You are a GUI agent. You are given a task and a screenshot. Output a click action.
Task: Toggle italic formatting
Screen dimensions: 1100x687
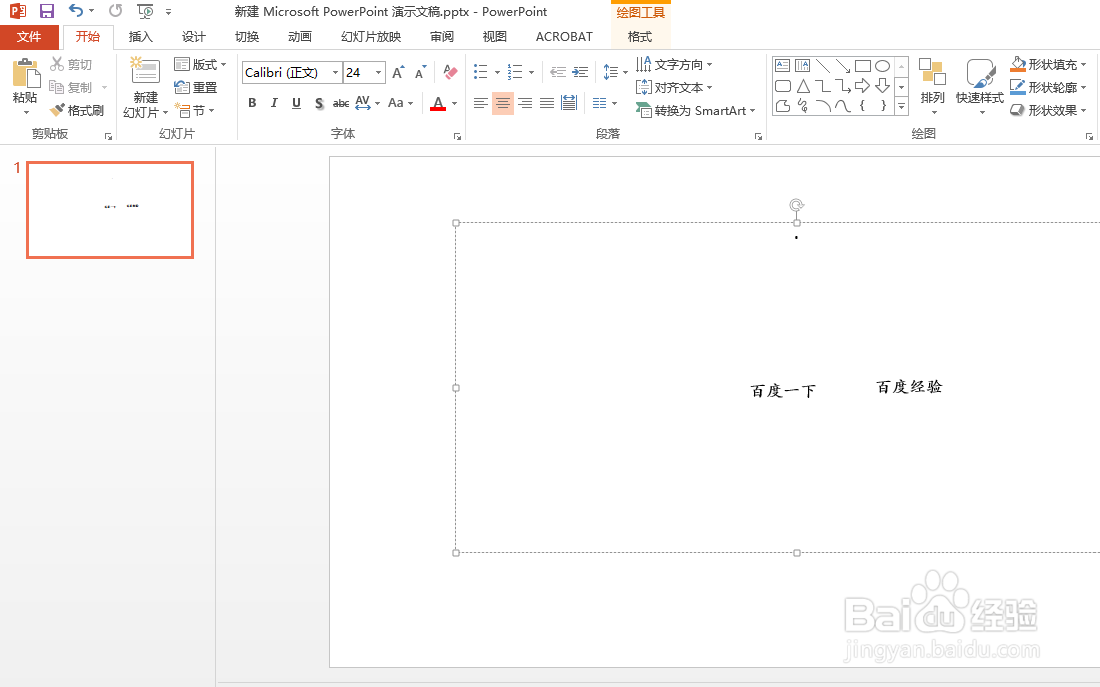click(x=274, y=103)
